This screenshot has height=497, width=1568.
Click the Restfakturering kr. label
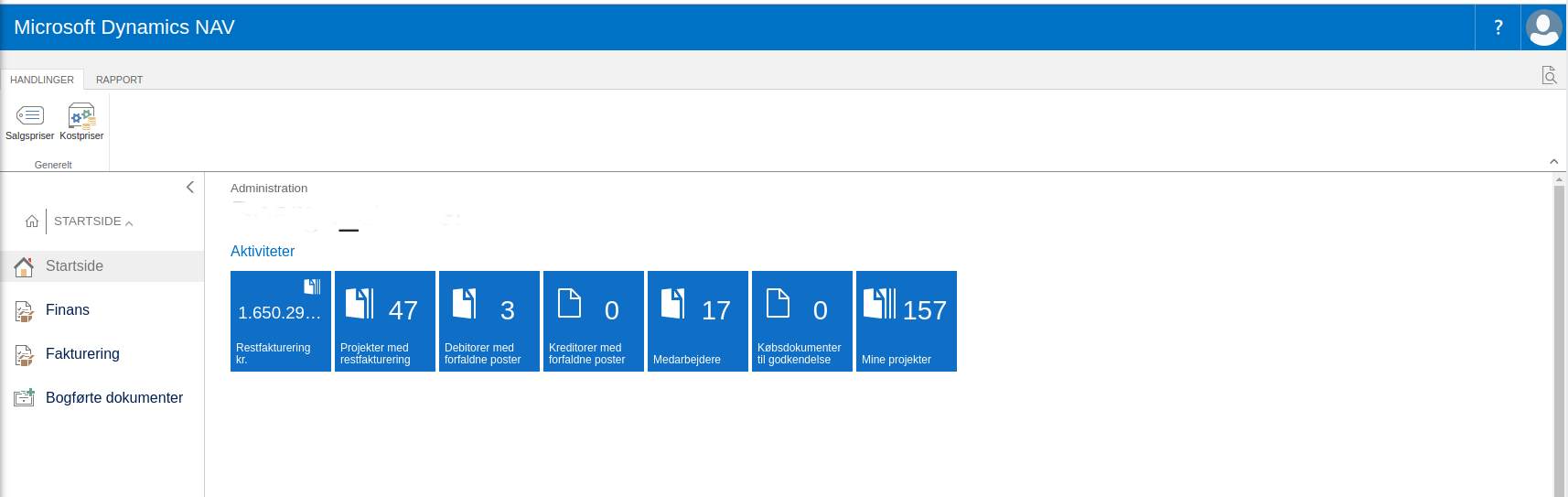coord(274,353)
